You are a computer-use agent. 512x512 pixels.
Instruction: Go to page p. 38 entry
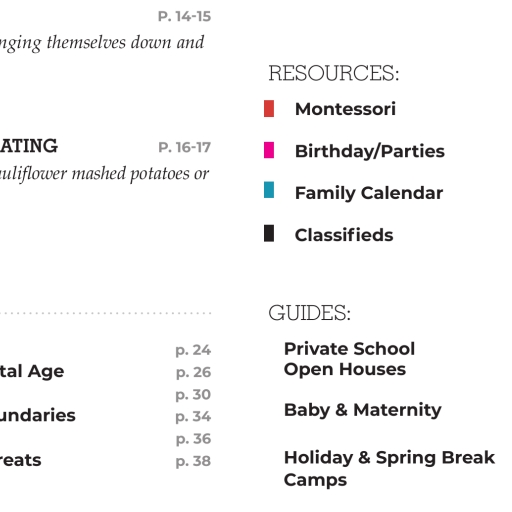click(x=193, y=461)
